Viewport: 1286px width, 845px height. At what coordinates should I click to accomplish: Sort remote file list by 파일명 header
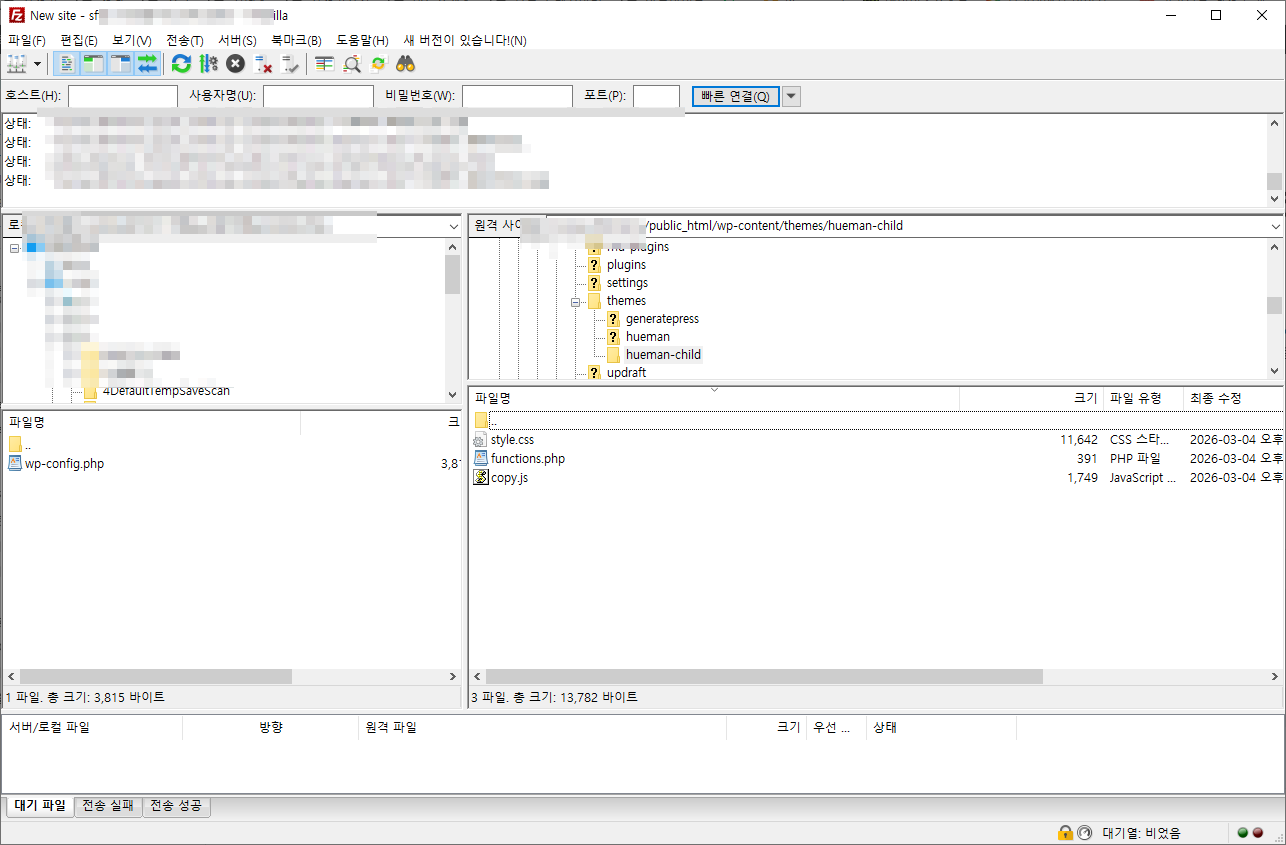click(714, 398)
